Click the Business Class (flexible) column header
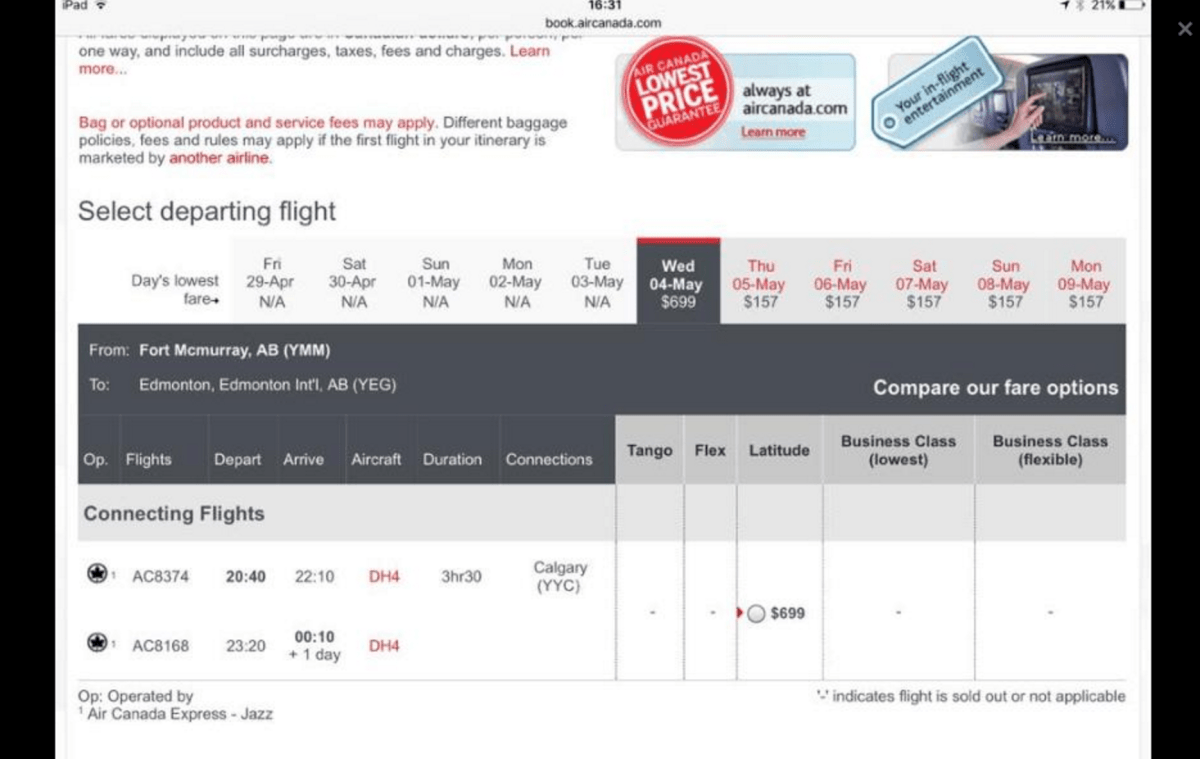 [1050, 451]
